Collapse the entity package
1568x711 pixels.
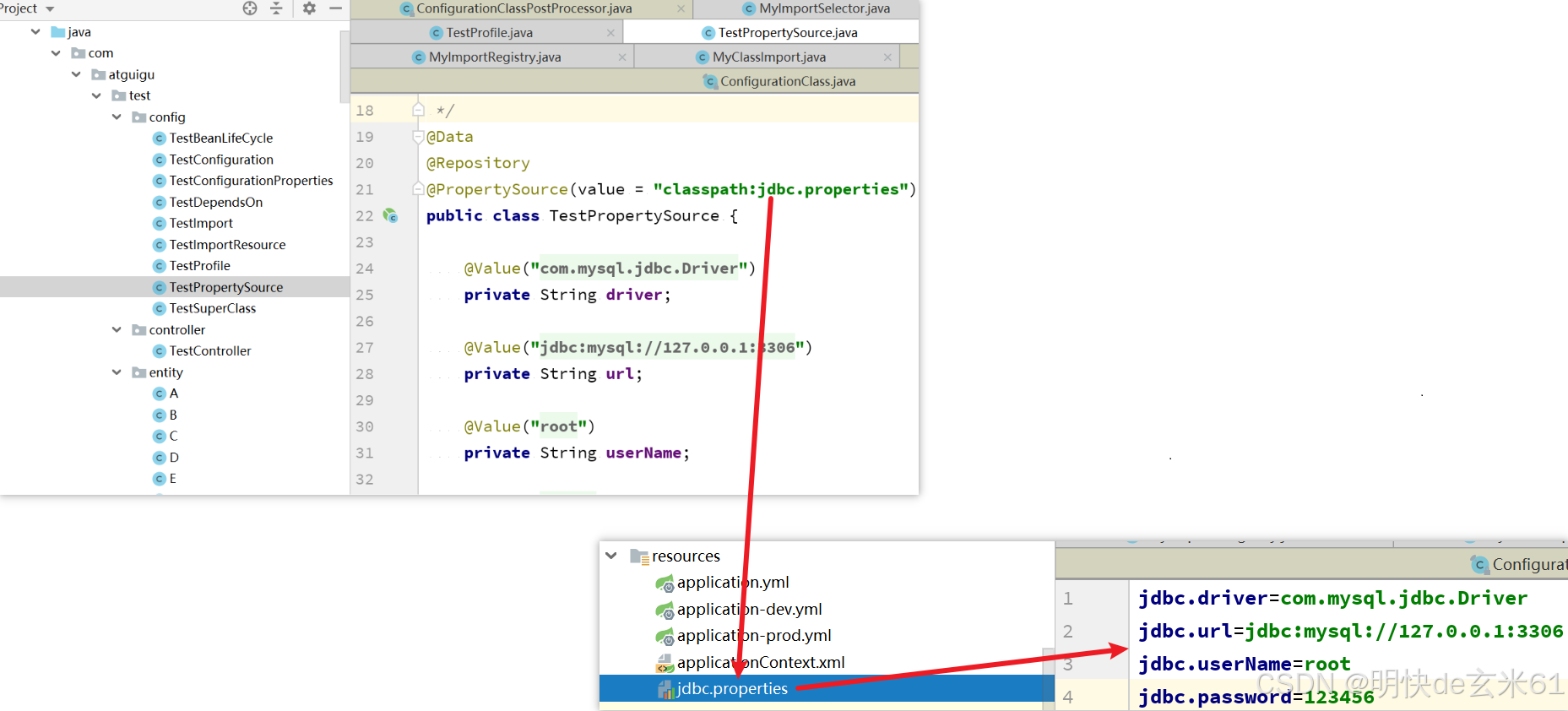point(117,372)
